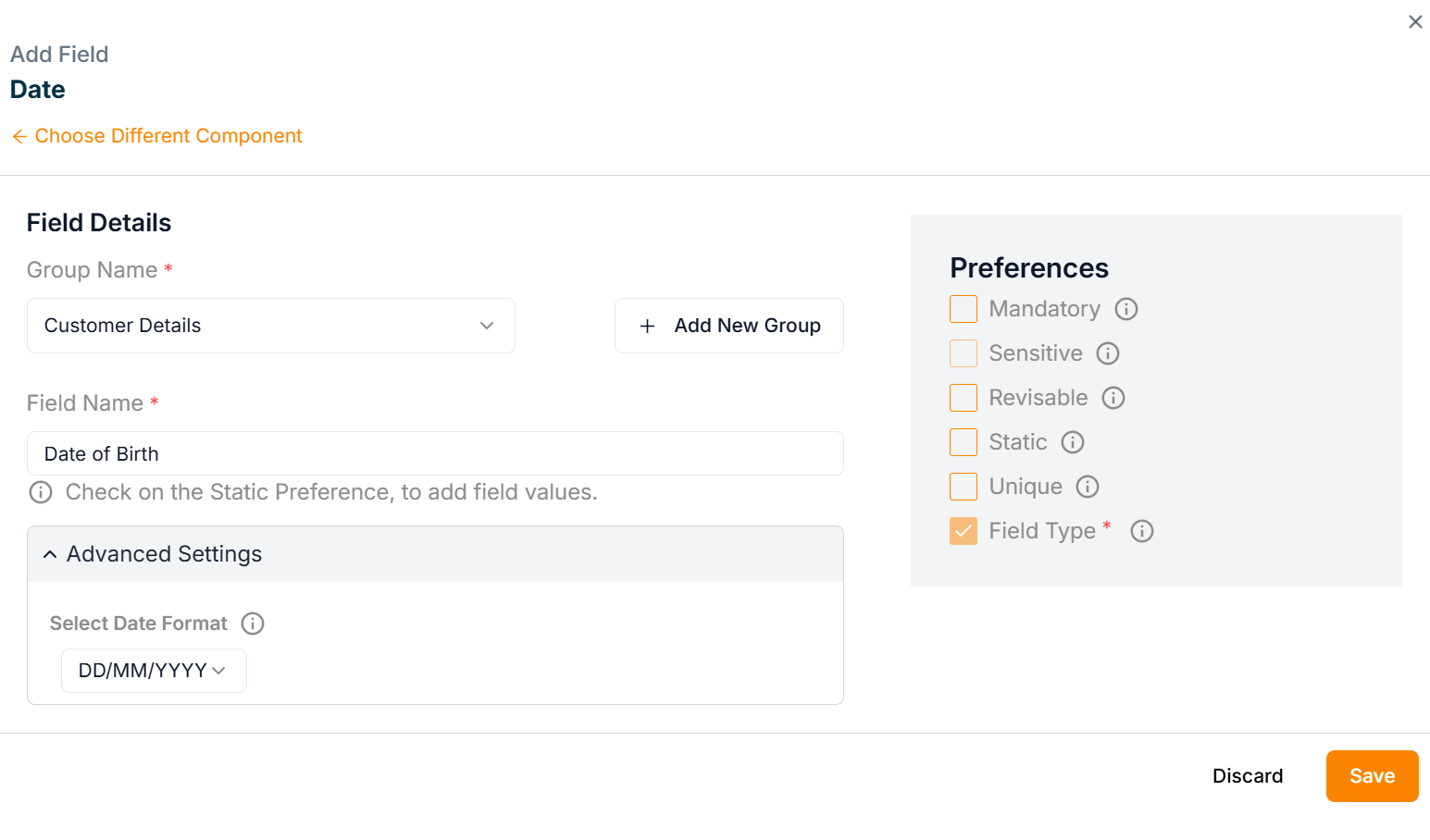Click the info icon next to Unique
Screen dimensions: 1430x840
tap(1087, 487)
